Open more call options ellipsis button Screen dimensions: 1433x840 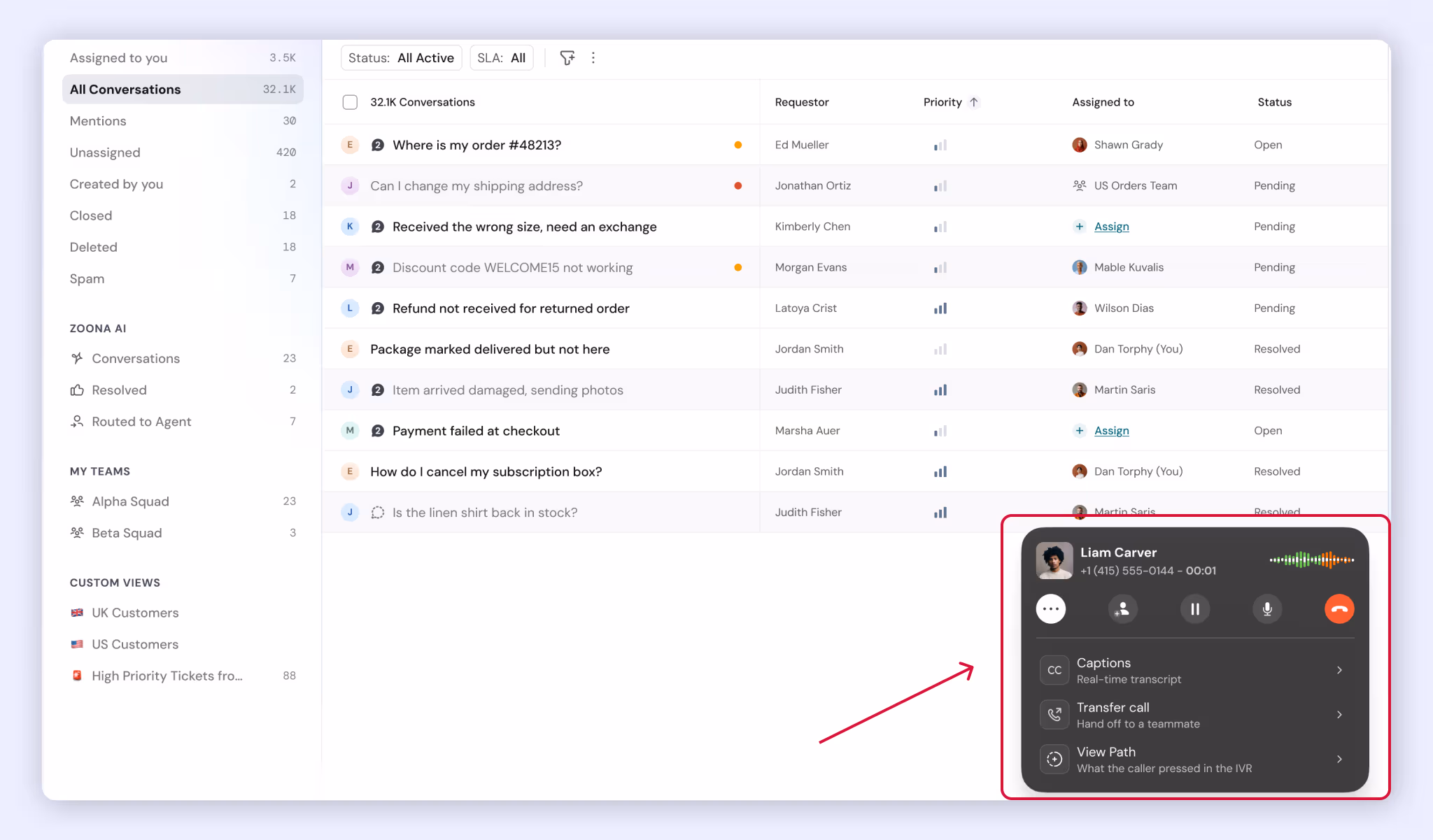(1051, 608)
